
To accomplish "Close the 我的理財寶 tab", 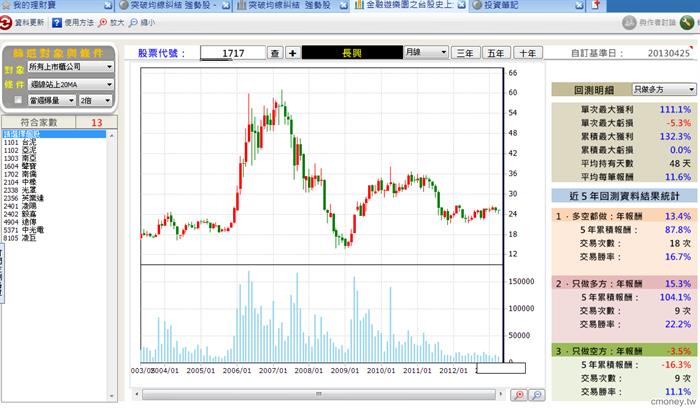I will 108,5.
